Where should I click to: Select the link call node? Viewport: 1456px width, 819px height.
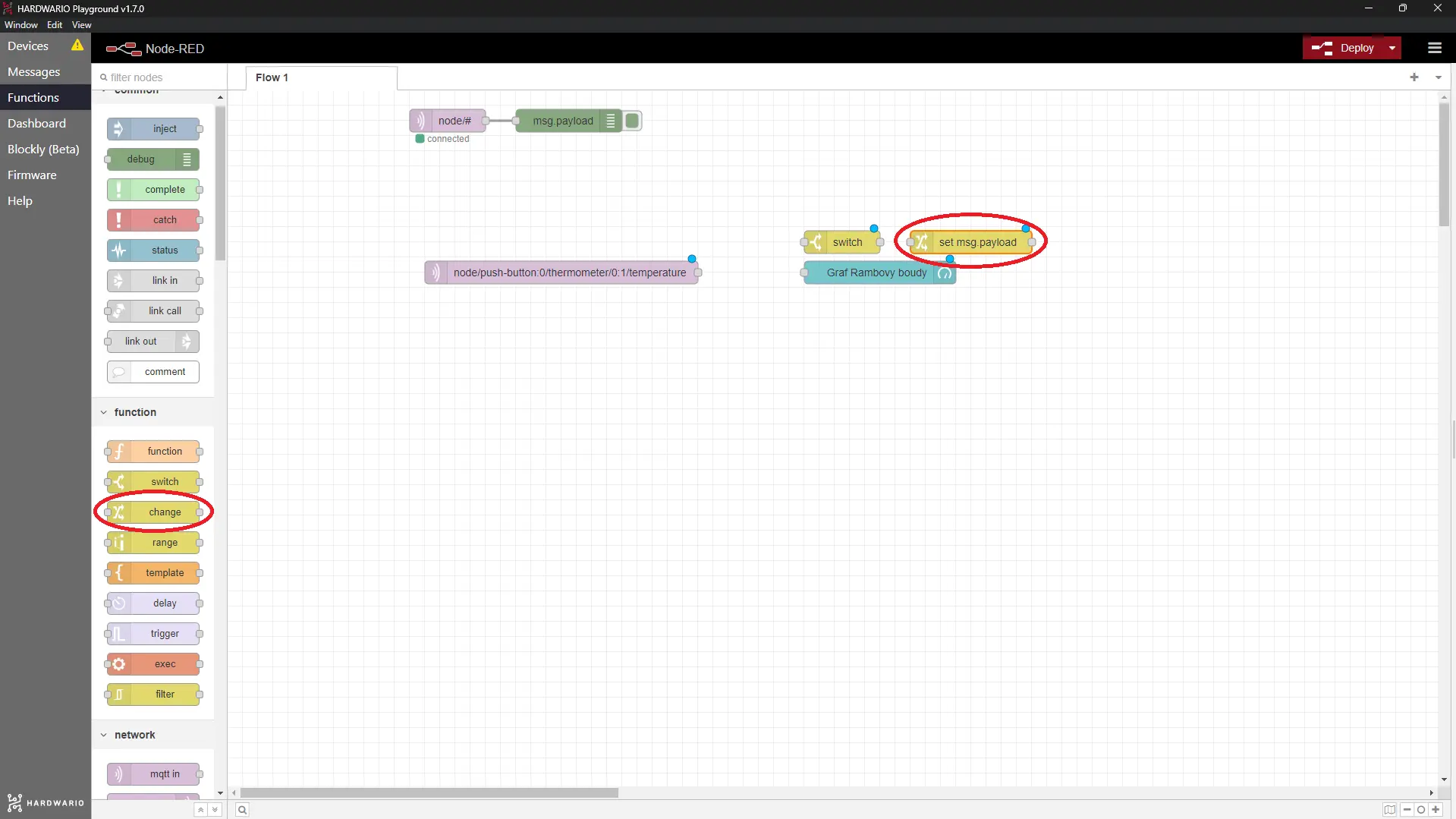point(153,311)
